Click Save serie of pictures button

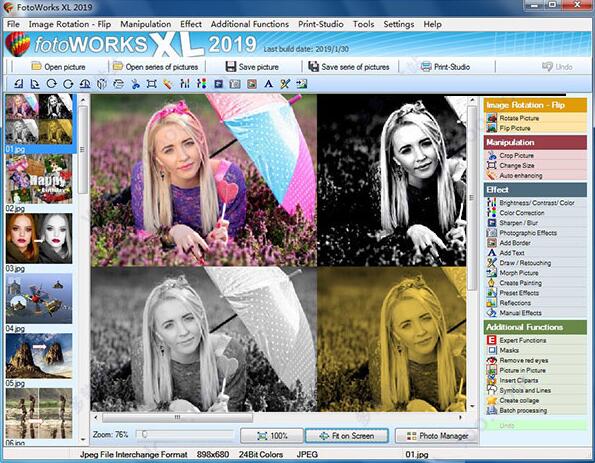click(349, 67)
